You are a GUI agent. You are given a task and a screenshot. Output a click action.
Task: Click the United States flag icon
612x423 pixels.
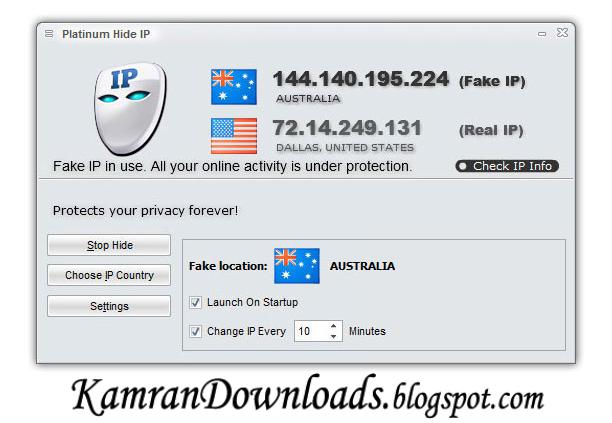pos(234,136)
